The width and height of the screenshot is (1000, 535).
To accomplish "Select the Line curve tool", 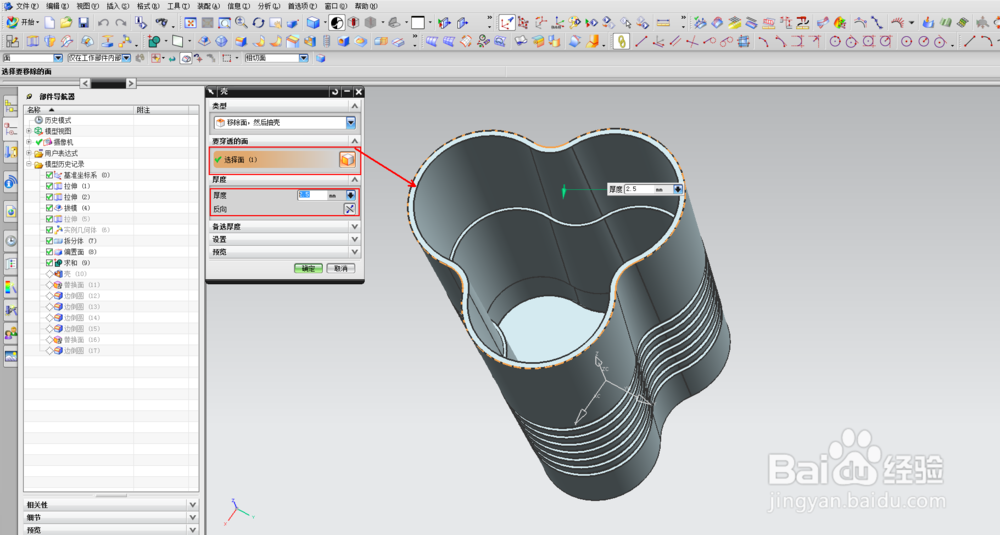I will (x=641, y=41).
